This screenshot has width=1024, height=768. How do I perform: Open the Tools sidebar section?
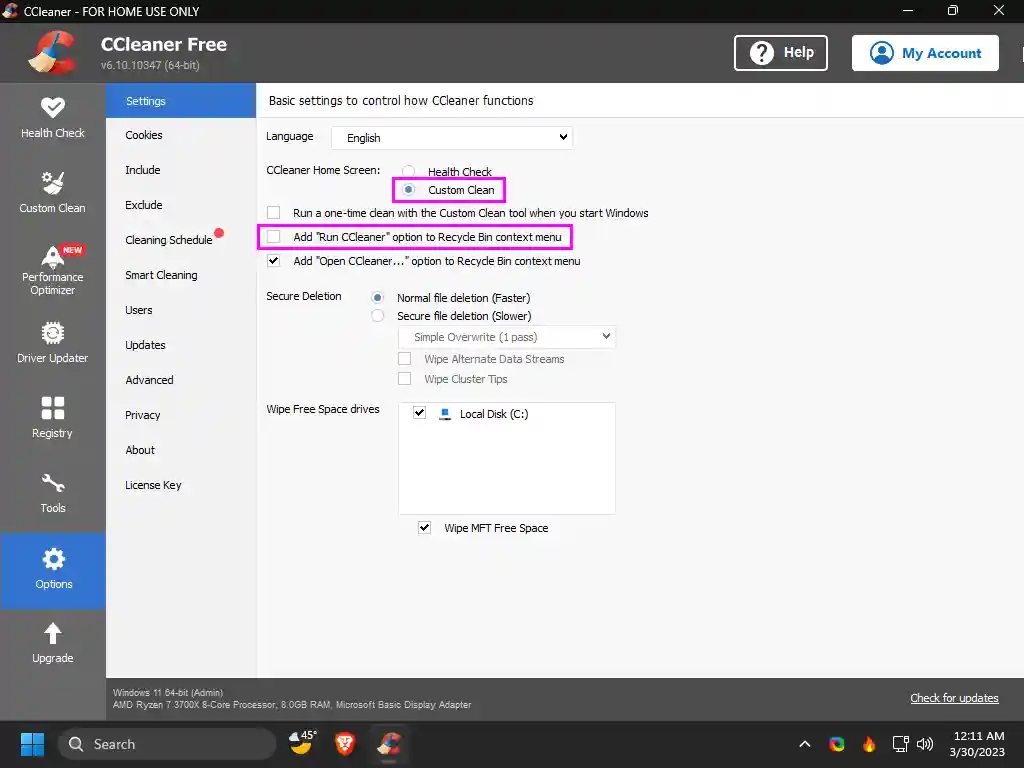pos(53,492)
